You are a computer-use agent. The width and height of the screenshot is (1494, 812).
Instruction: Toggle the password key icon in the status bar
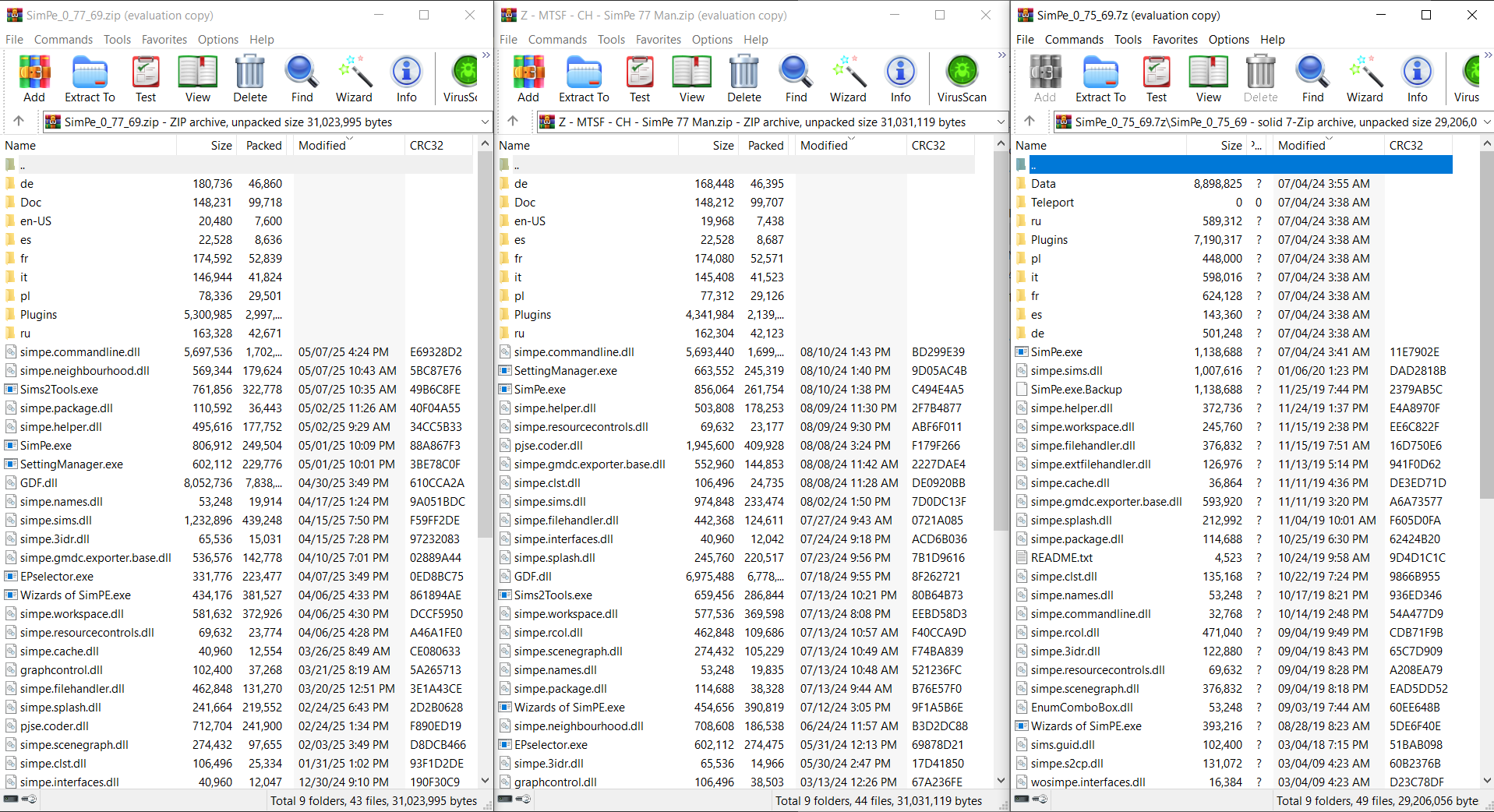(30, 800)
